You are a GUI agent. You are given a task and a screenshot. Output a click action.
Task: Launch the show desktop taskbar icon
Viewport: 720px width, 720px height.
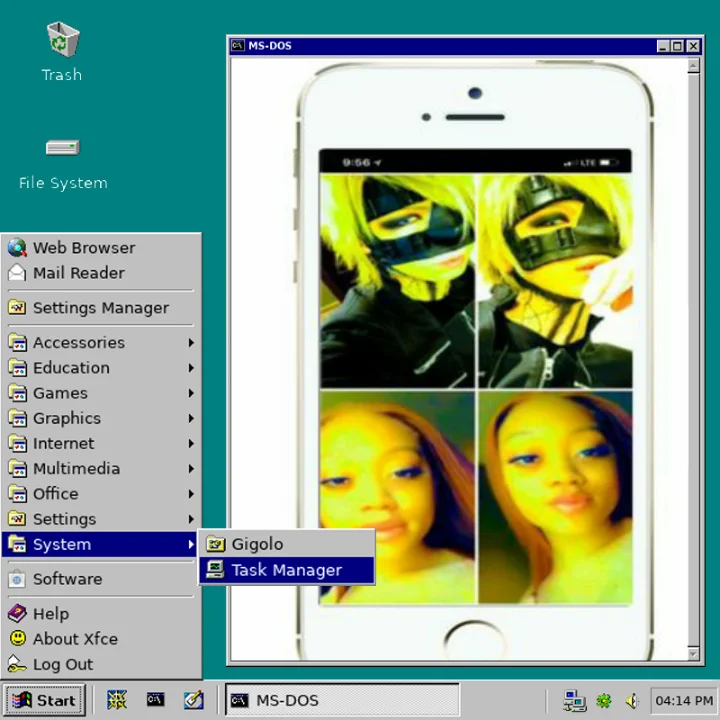click(117, 700)
